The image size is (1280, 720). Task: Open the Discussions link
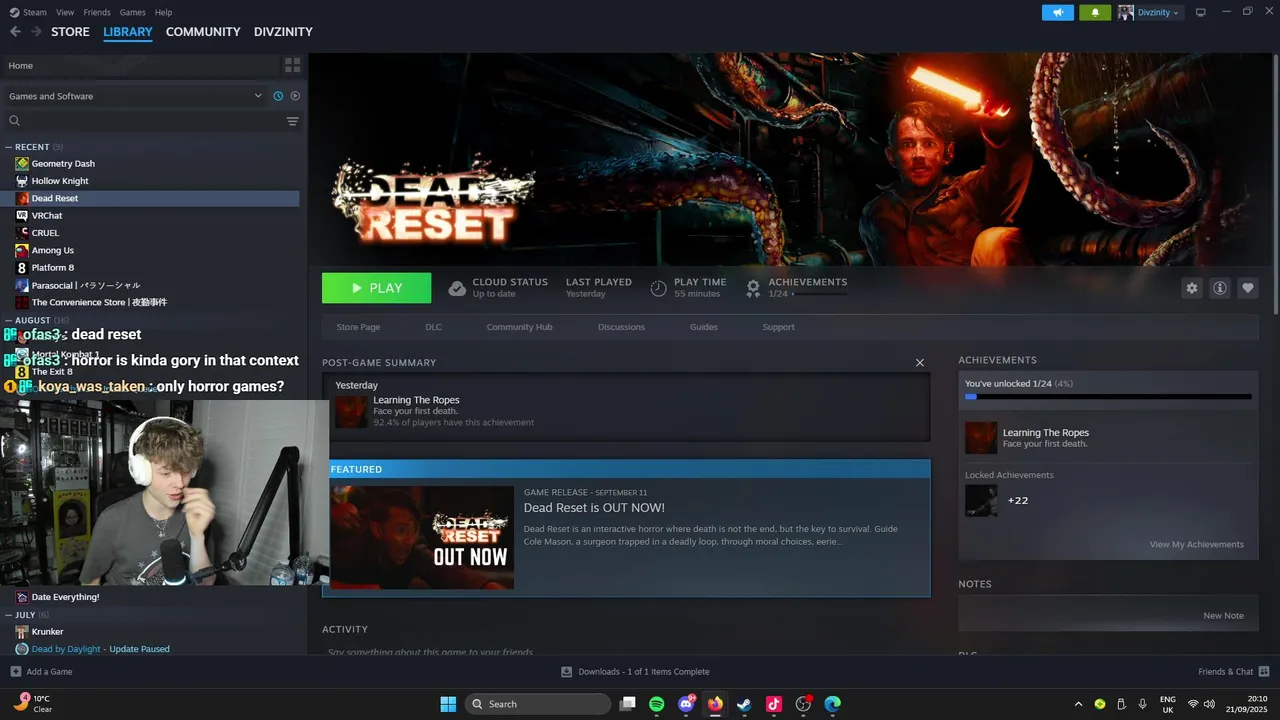click(x=621, y=327)
